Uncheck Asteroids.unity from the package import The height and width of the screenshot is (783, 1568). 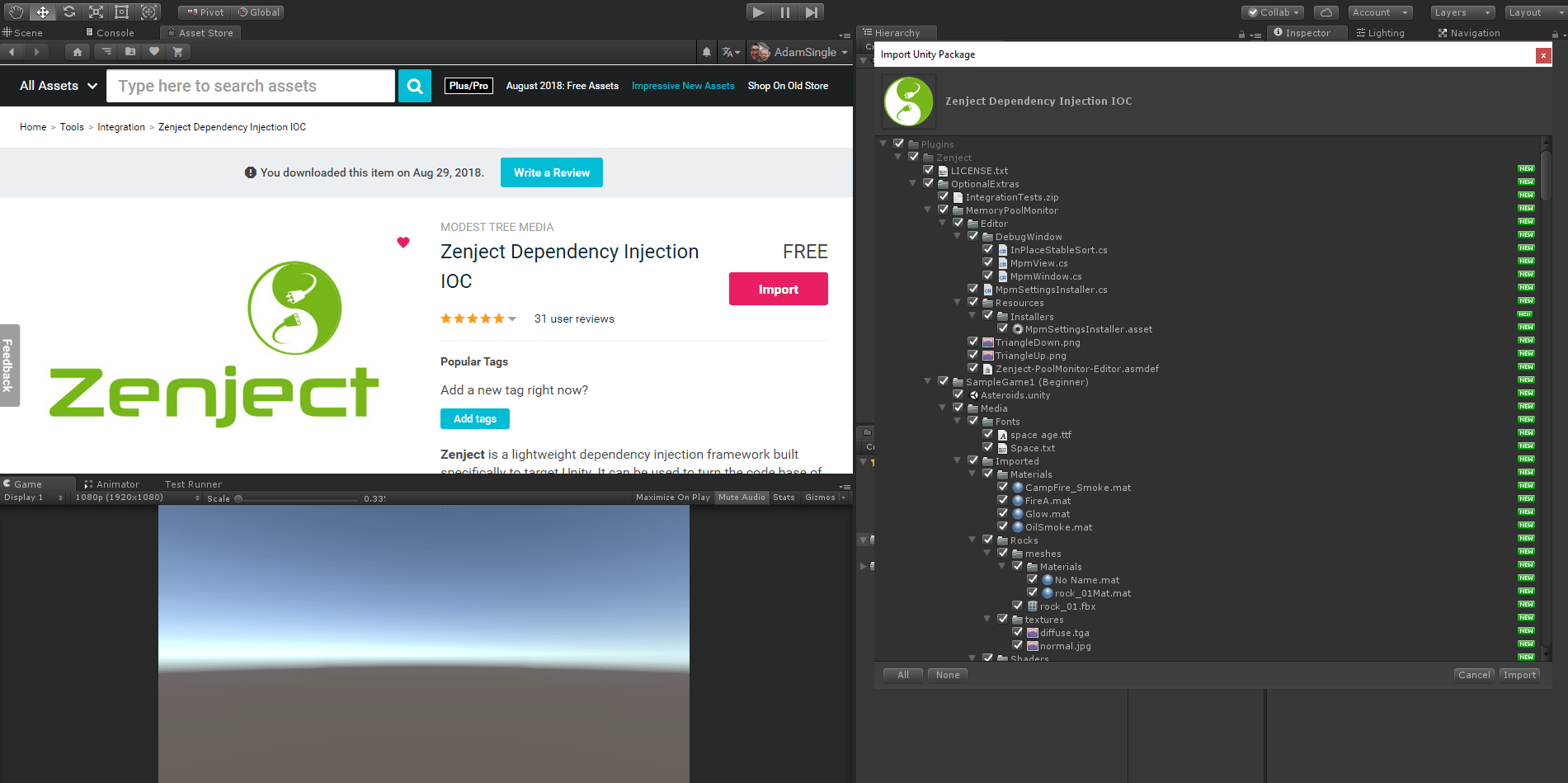[958, 394]
